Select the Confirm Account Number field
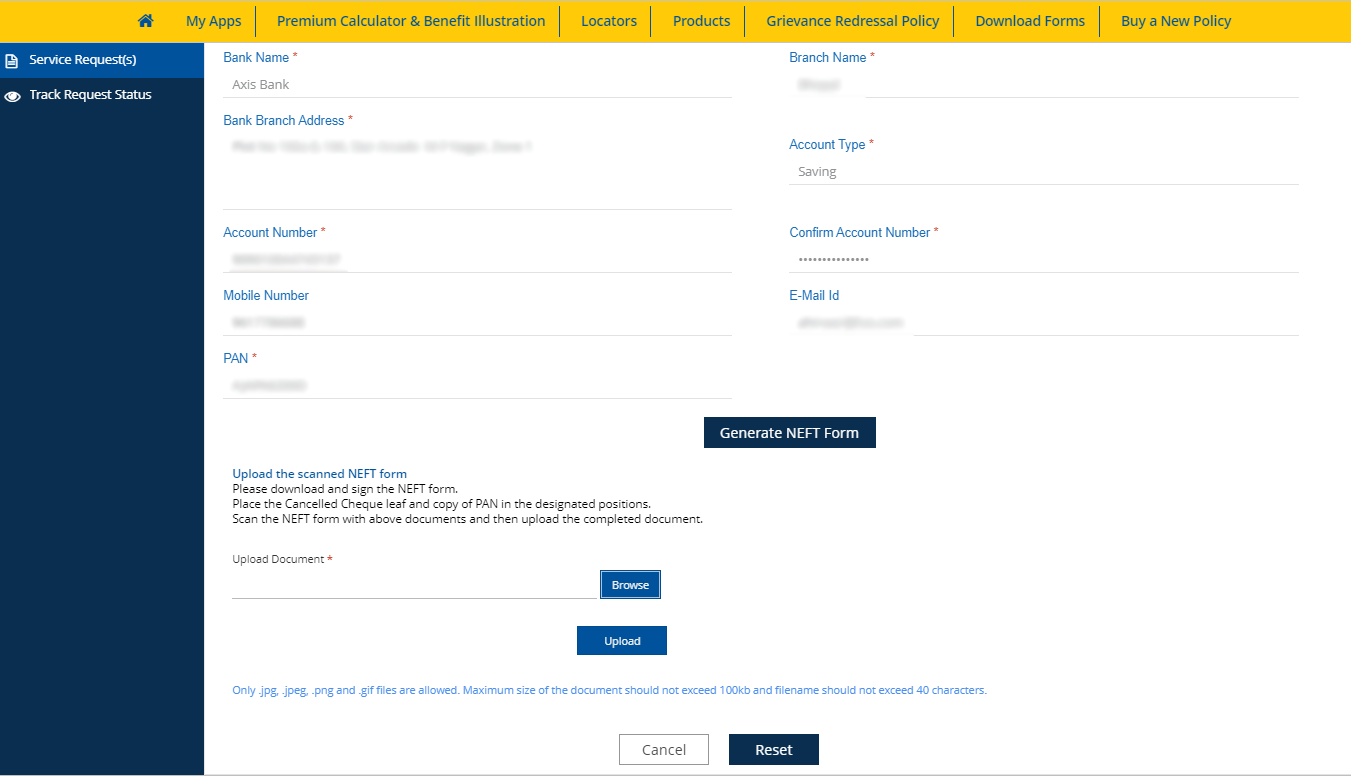 1044,259
